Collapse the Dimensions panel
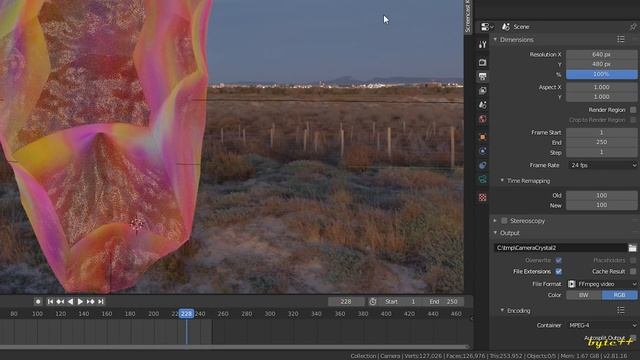The height and width of the screenshot is (360, 640). [496, 40]
